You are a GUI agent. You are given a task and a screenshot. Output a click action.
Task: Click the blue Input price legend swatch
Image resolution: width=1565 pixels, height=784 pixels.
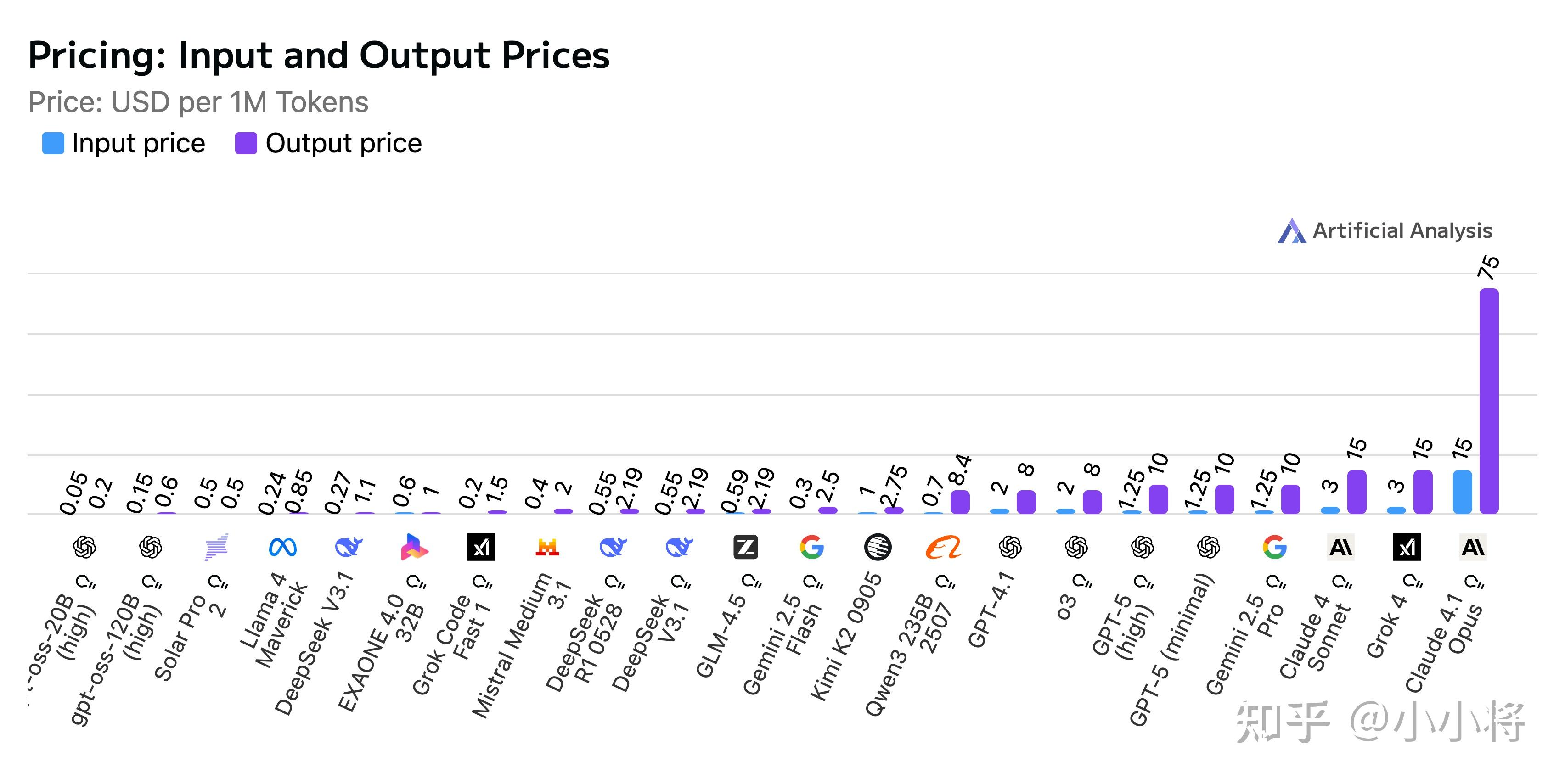53,143
